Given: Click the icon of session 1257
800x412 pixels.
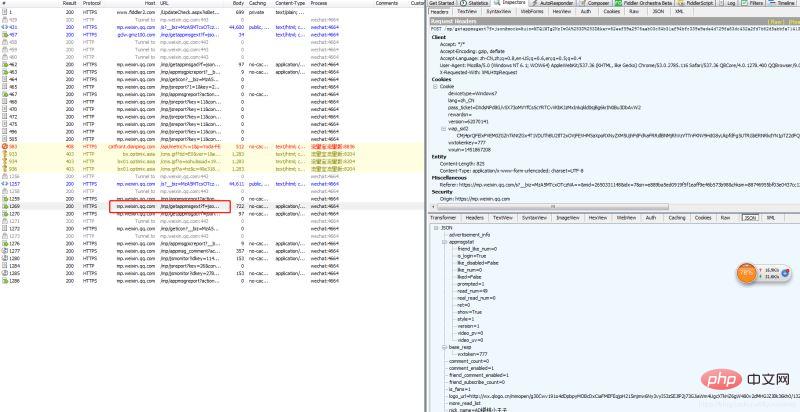Looking at the screenshot, I should click(x=5, y=184).
